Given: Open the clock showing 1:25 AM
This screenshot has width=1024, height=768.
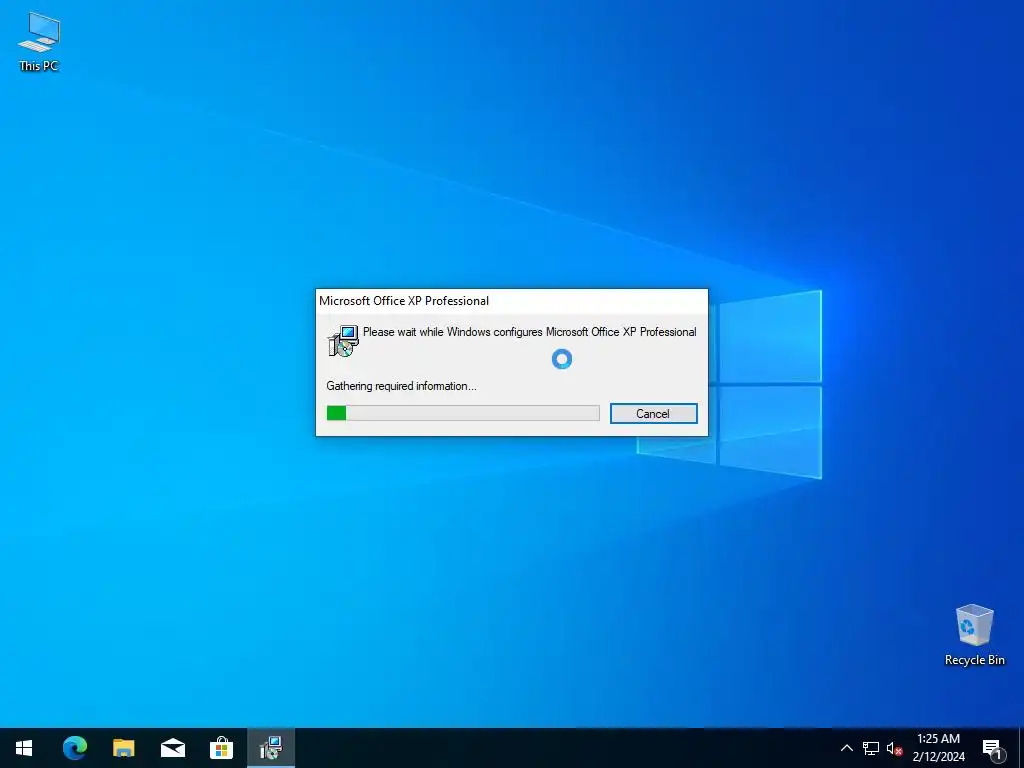Looking at the screenshot, I should point(938,748).
